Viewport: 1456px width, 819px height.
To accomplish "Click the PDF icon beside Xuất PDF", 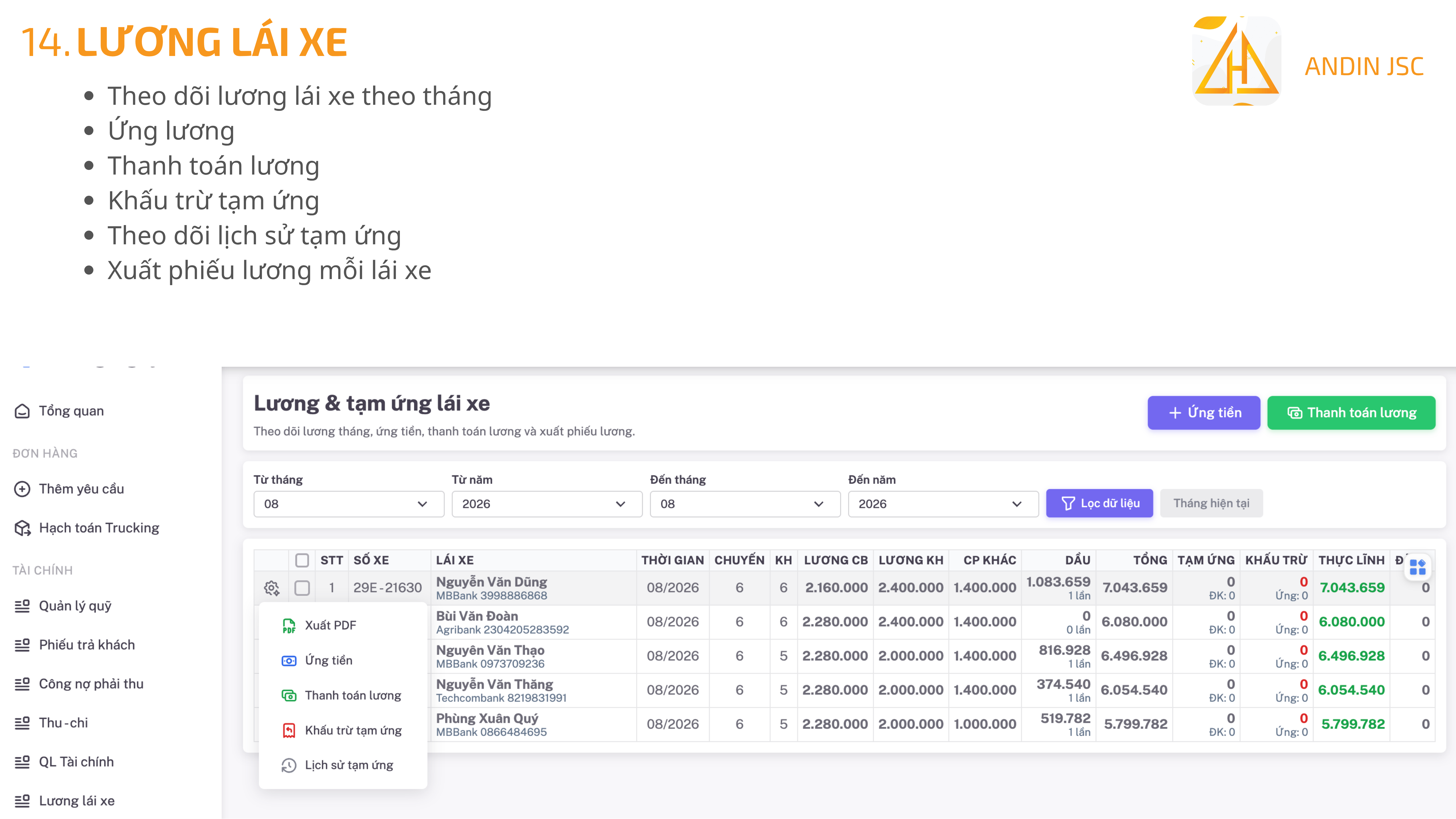I will [289, 625].
